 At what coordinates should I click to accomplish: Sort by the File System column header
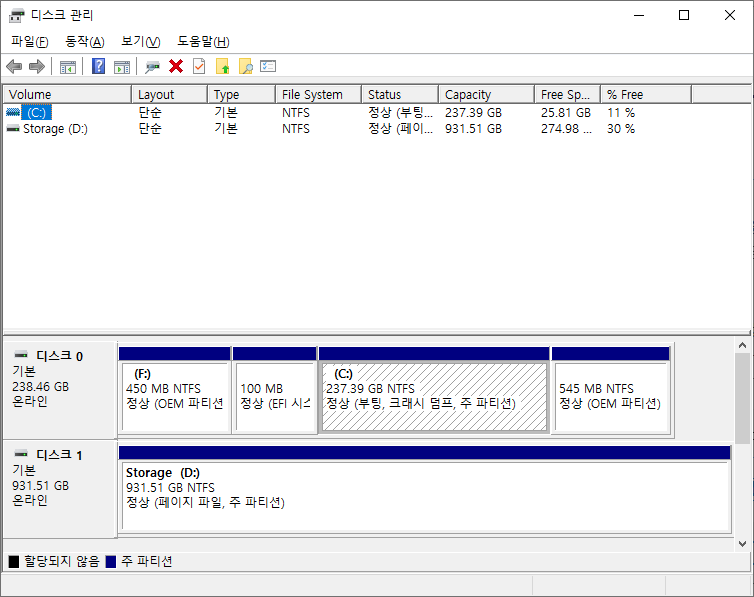[x=318, y=95]
